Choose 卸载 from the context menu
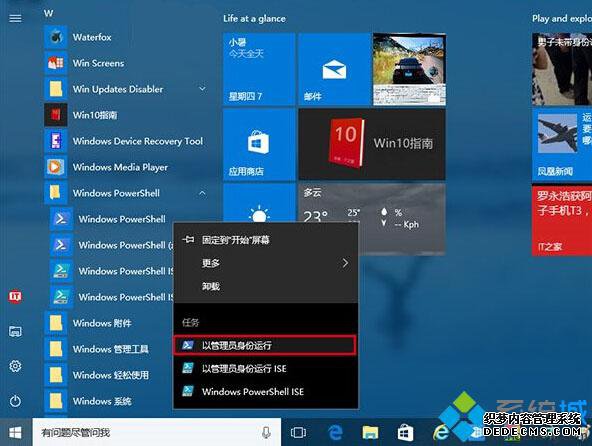Screen dimensions: 592x446 point(265,286)
